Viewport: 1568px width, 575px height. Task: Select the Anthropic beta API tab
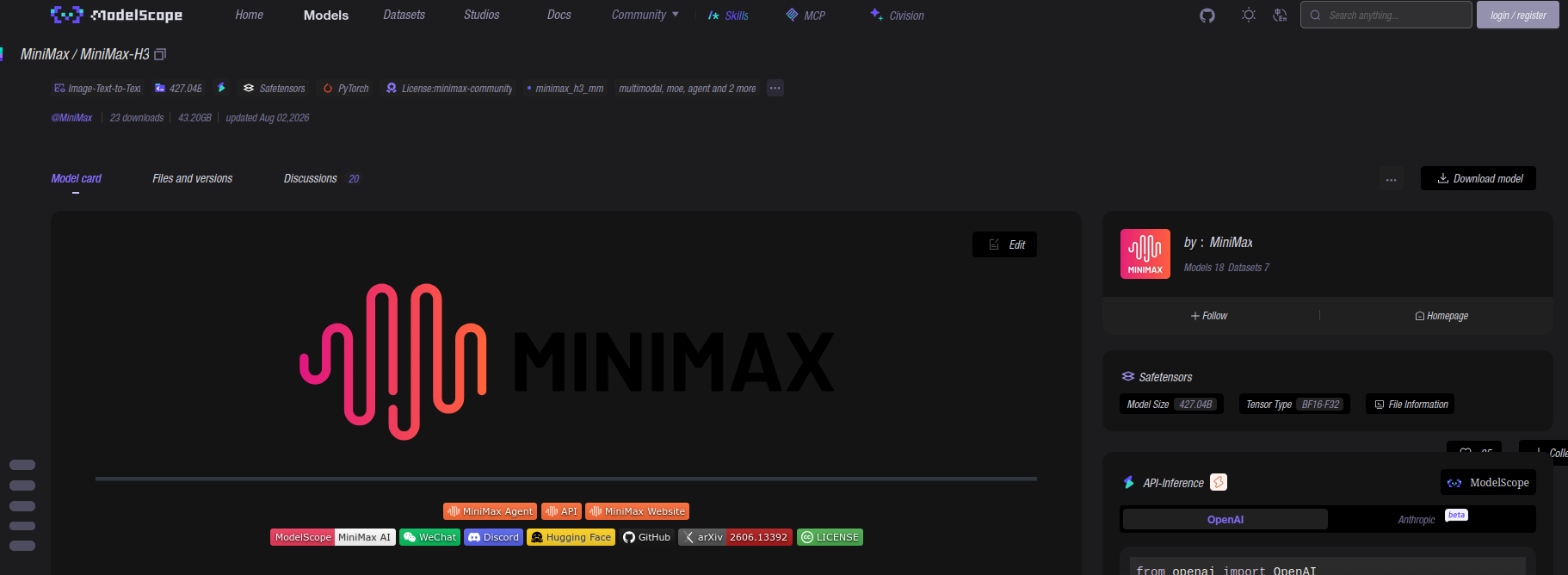tap(1432, 519)
